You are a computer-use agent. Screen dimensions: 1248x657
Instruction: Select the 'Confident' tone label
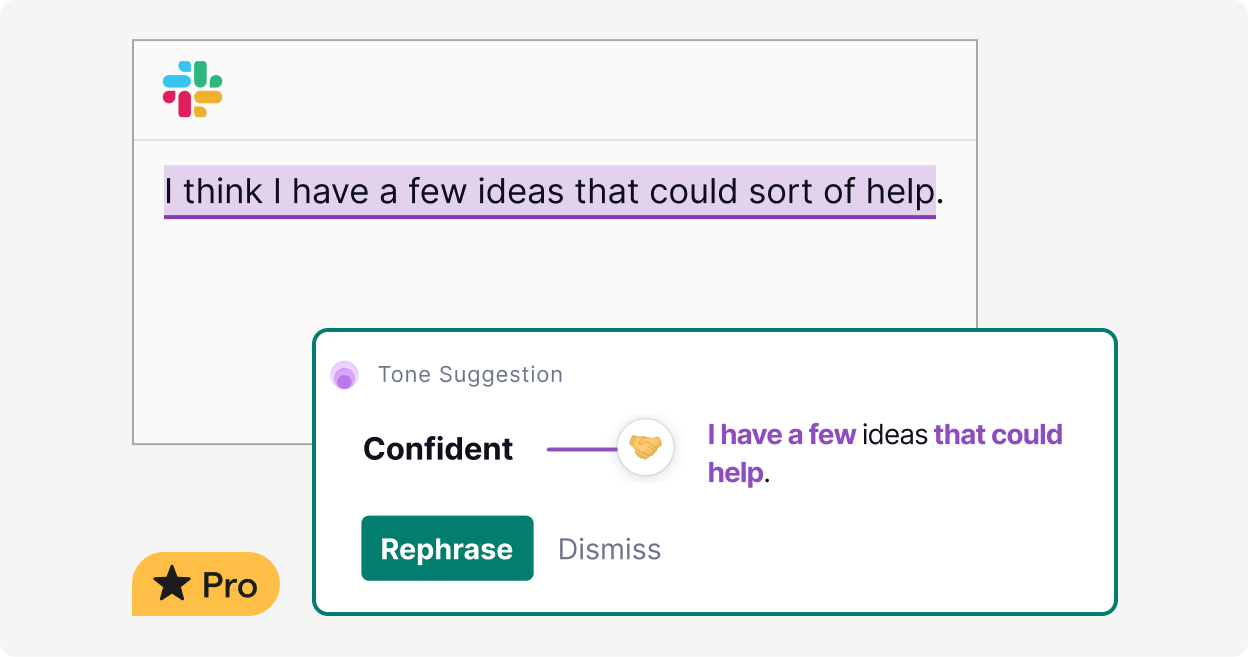coord(438,449)
